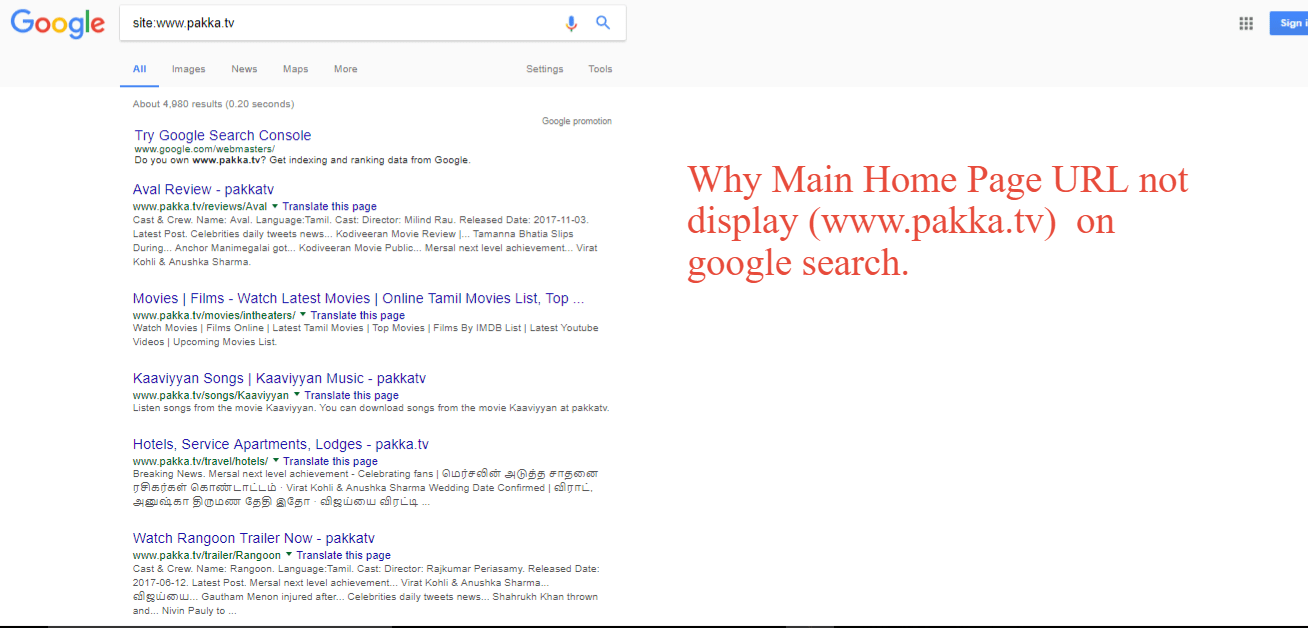Click the Google logo
This screenshot has width=1308, height=628.
pyautogui.click(x=58, y=23)
